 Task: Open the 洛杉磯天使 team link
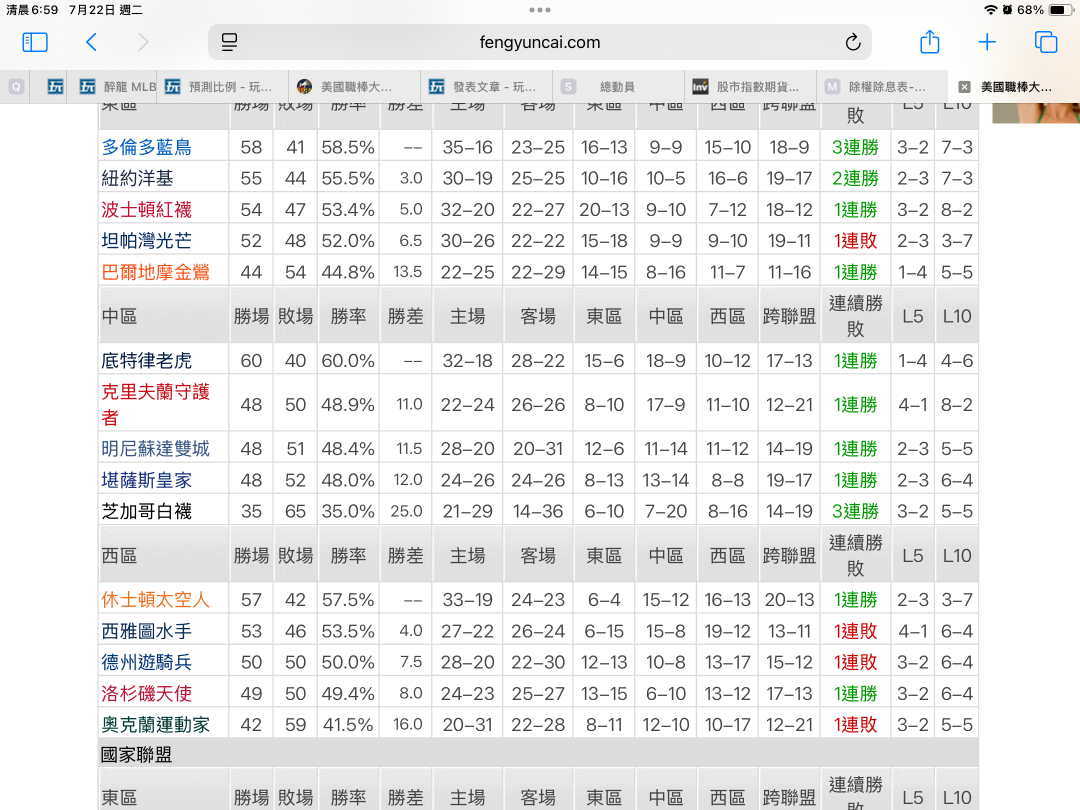coord(147,694)
